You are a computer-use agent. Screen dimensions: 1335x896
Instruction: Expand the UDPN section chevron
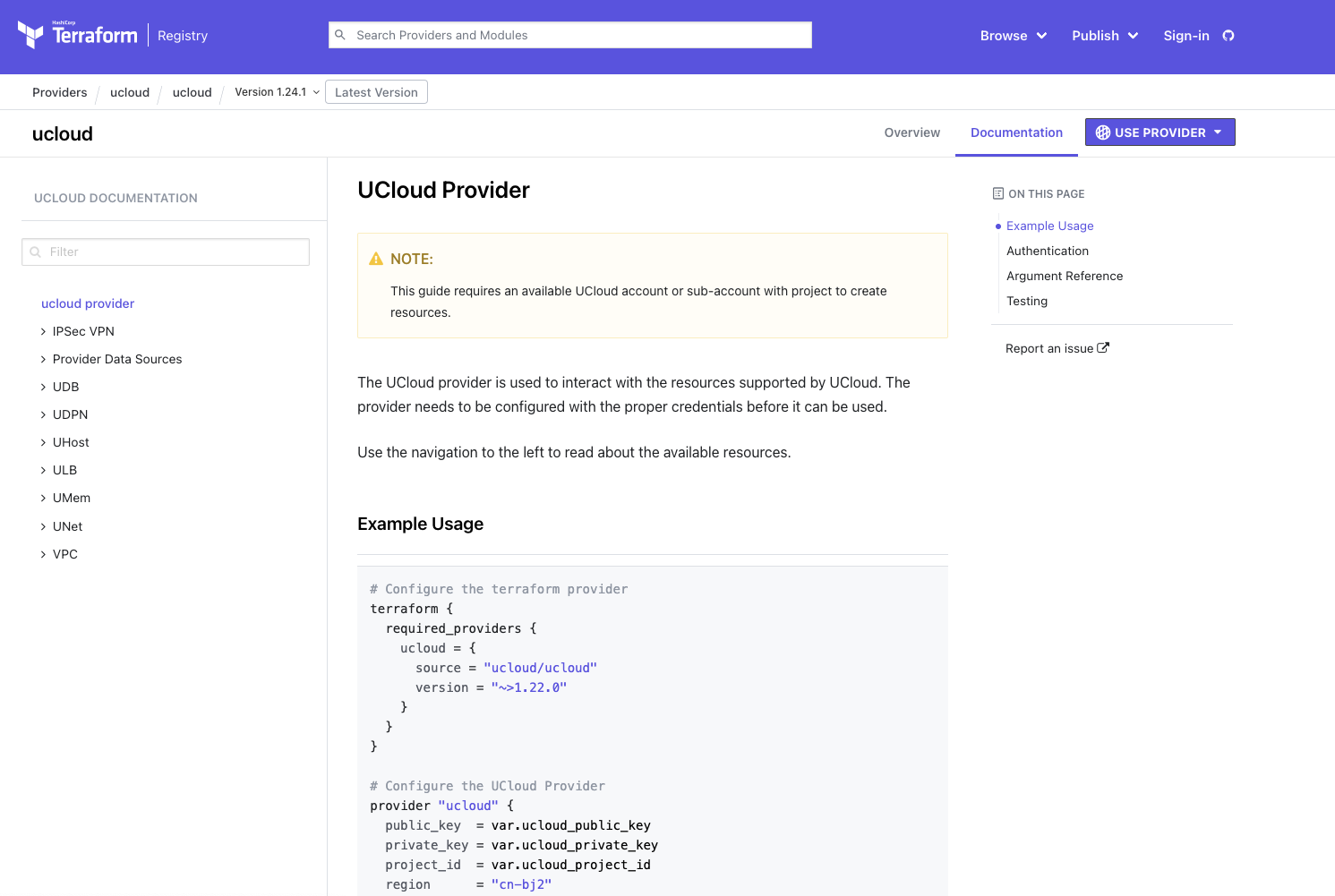[43, 414]
